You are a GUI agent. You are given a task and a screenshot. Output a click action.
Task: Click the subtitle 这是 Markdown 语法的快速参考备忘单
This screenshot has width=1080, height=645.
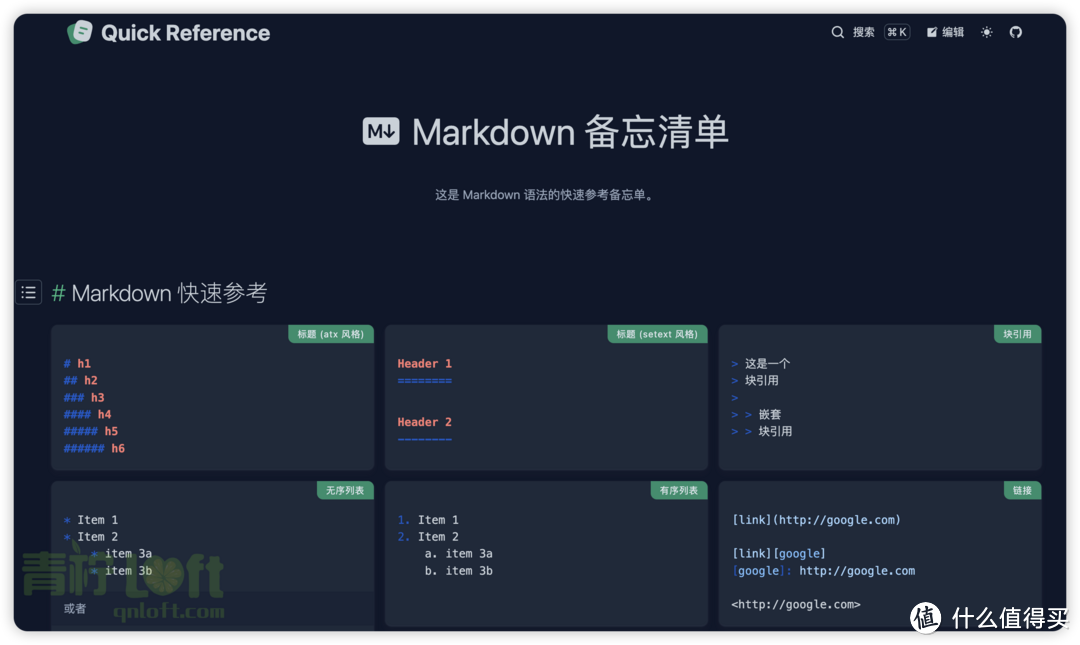tap(544, 195)
